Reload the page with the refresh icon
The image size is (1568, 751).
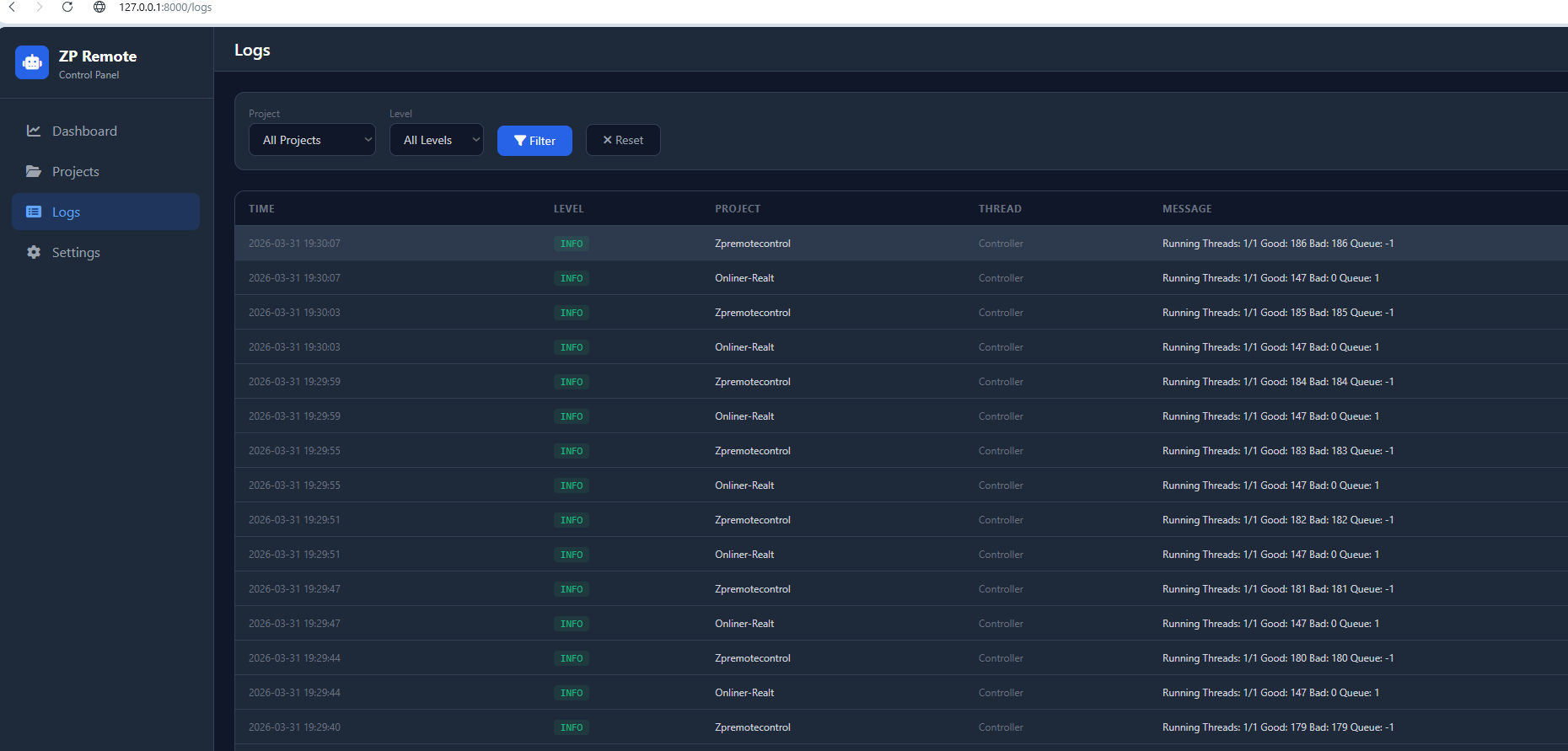click(67, 7)
